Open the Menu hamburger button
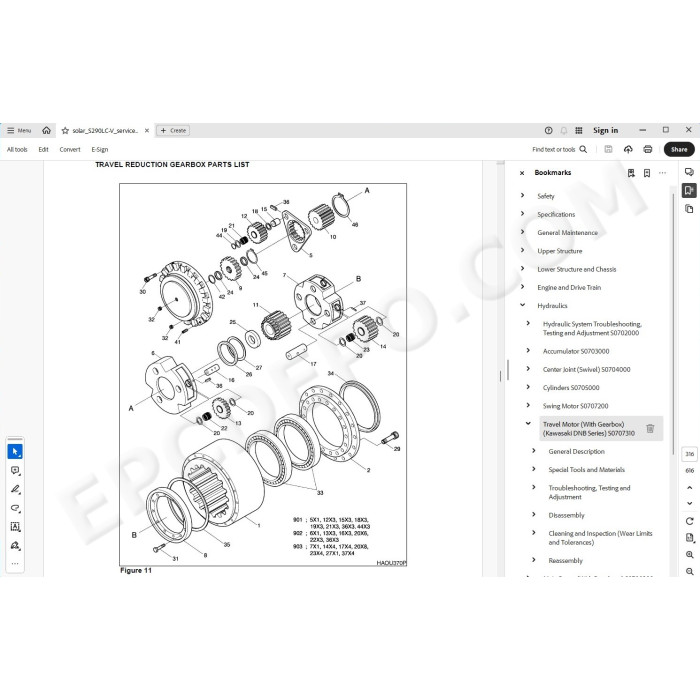Image resolution: width=700 pixels, height=700 pixels. (19, 130)
